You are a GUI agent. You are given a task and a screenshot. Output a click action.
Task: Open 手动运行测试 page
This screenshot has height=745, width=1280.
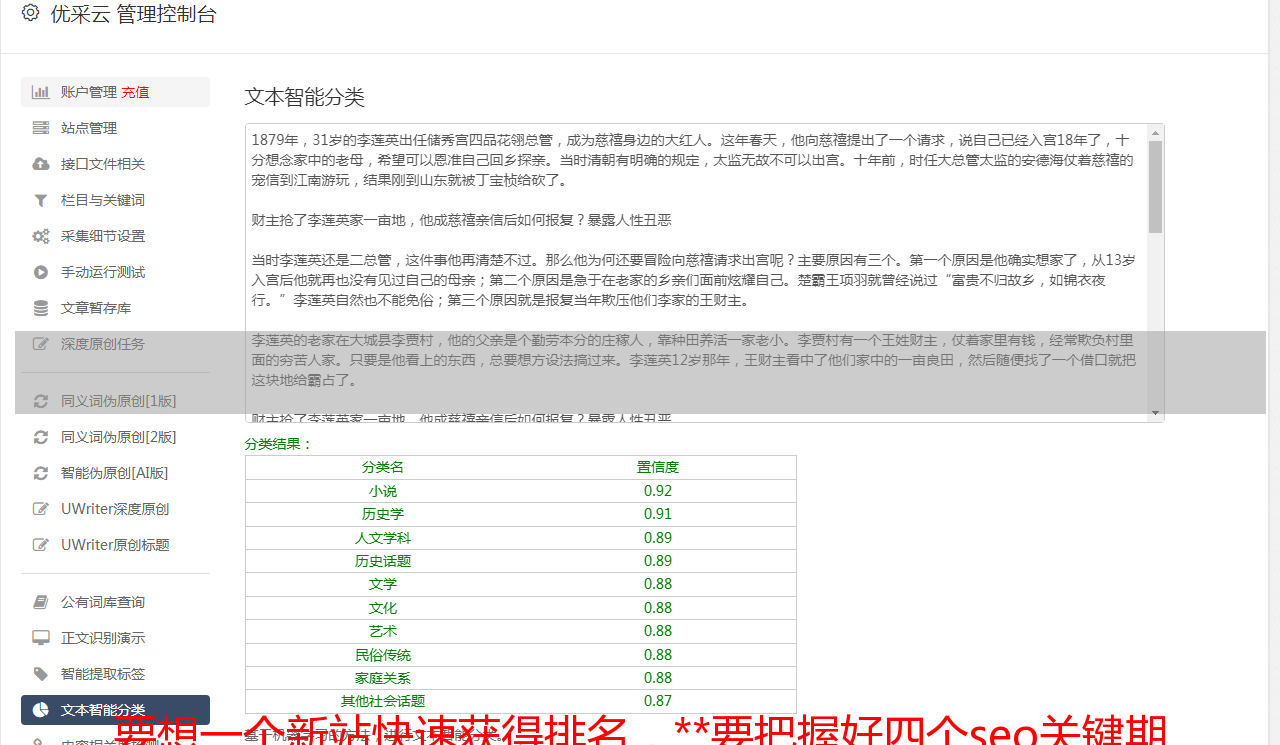click(x=115, y=272)
